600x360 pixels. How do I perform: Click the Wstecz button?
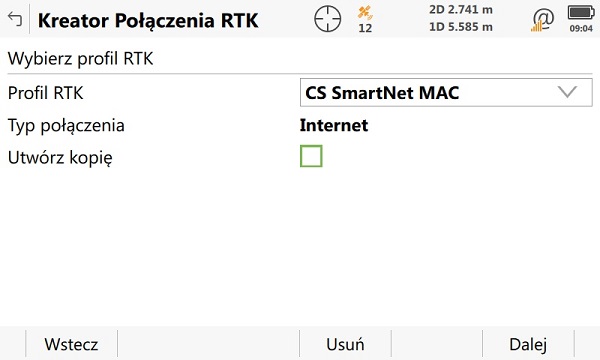(x=72, y=344)
